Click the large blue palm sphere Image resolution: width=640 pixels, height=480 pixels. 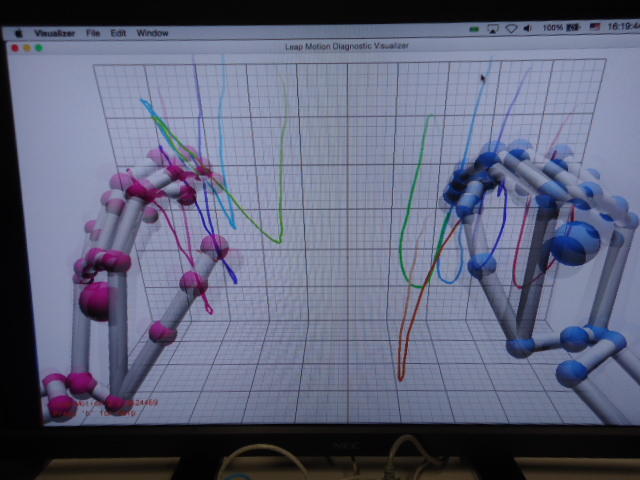coord(575,244)
